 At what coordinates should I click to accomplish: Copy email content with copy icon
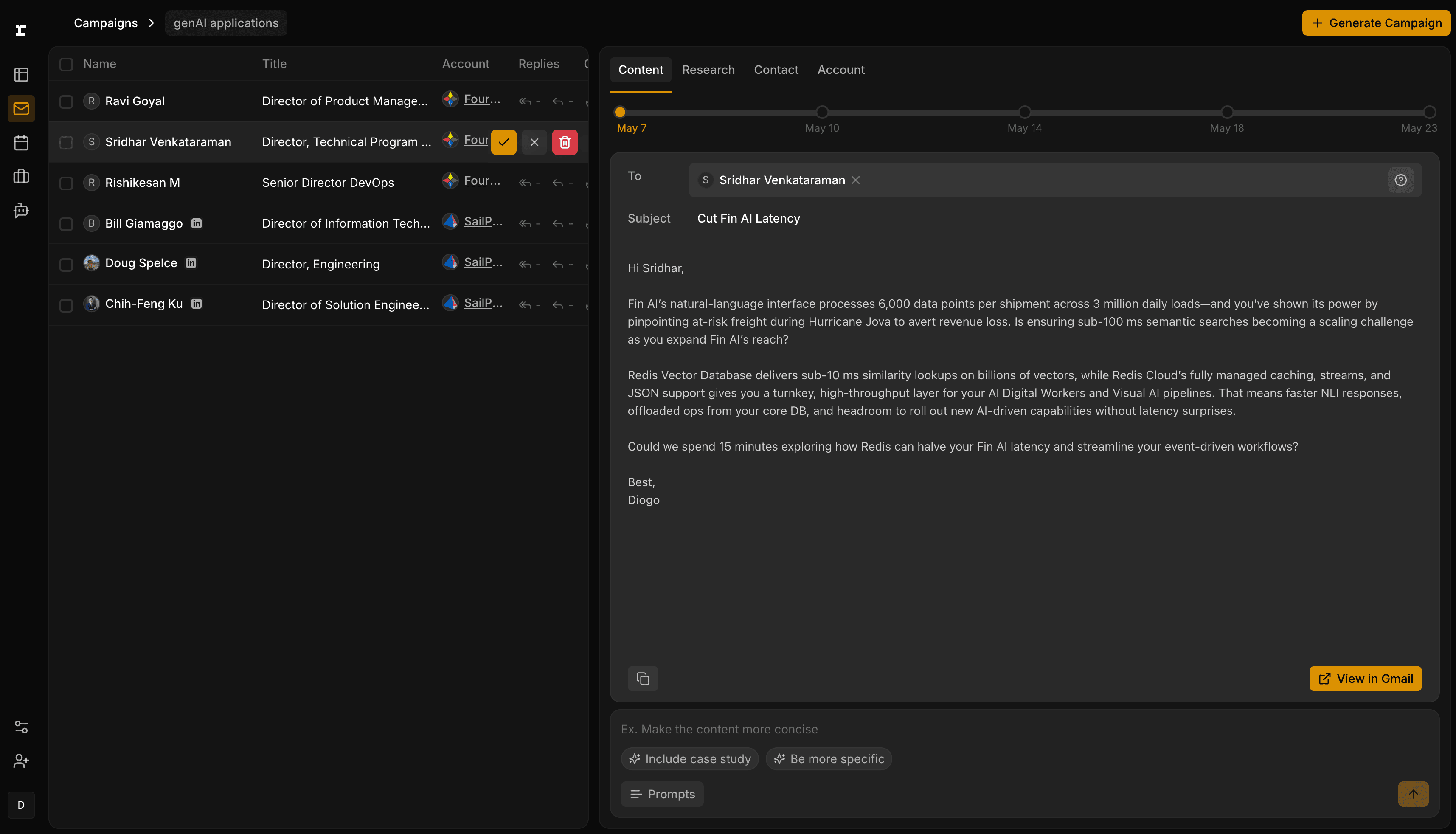coord(642,679)
